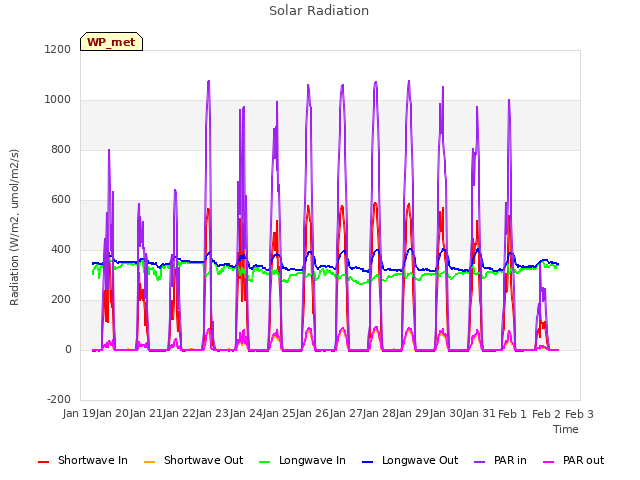The image size is (640, 480).
Task: Click the 400 y-axis tick label
Action: coord(61,249)
